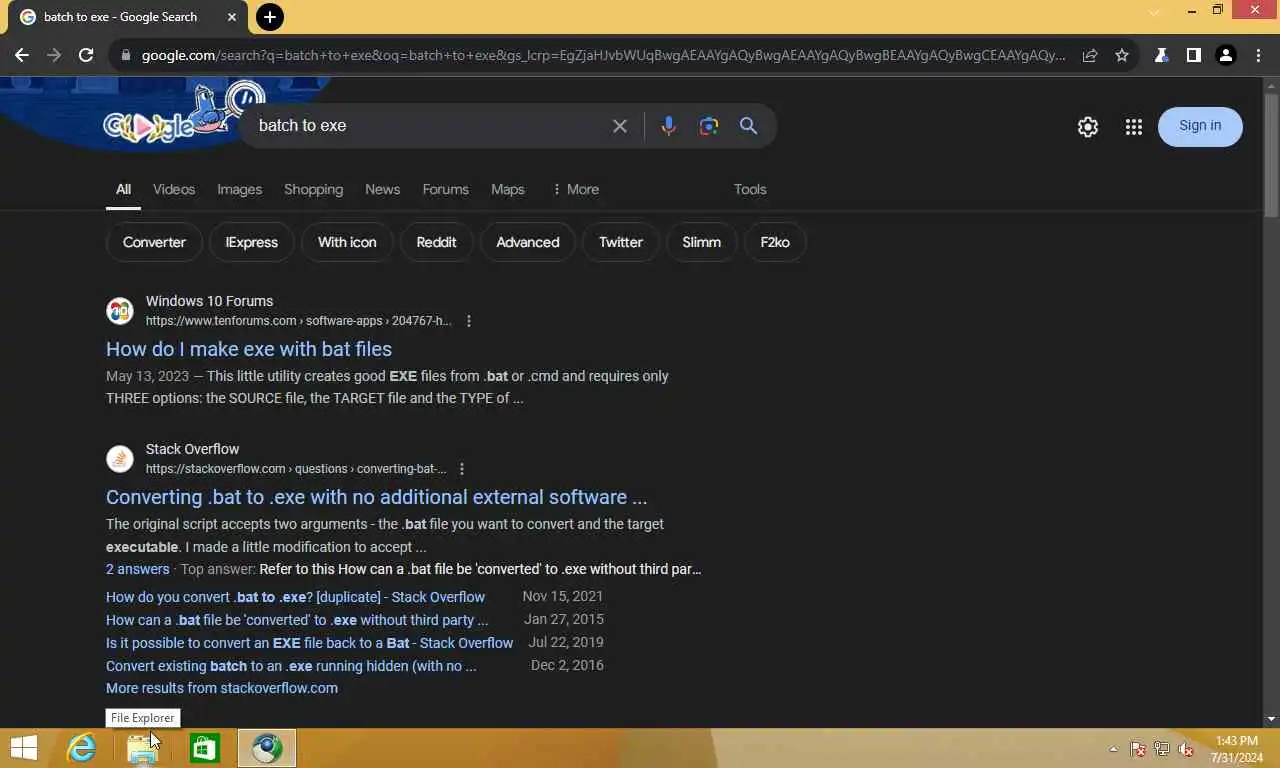This screenshot has height=768, width=1280.
Task: Open Windows Store taskbar icon
Action: (204, 748)
